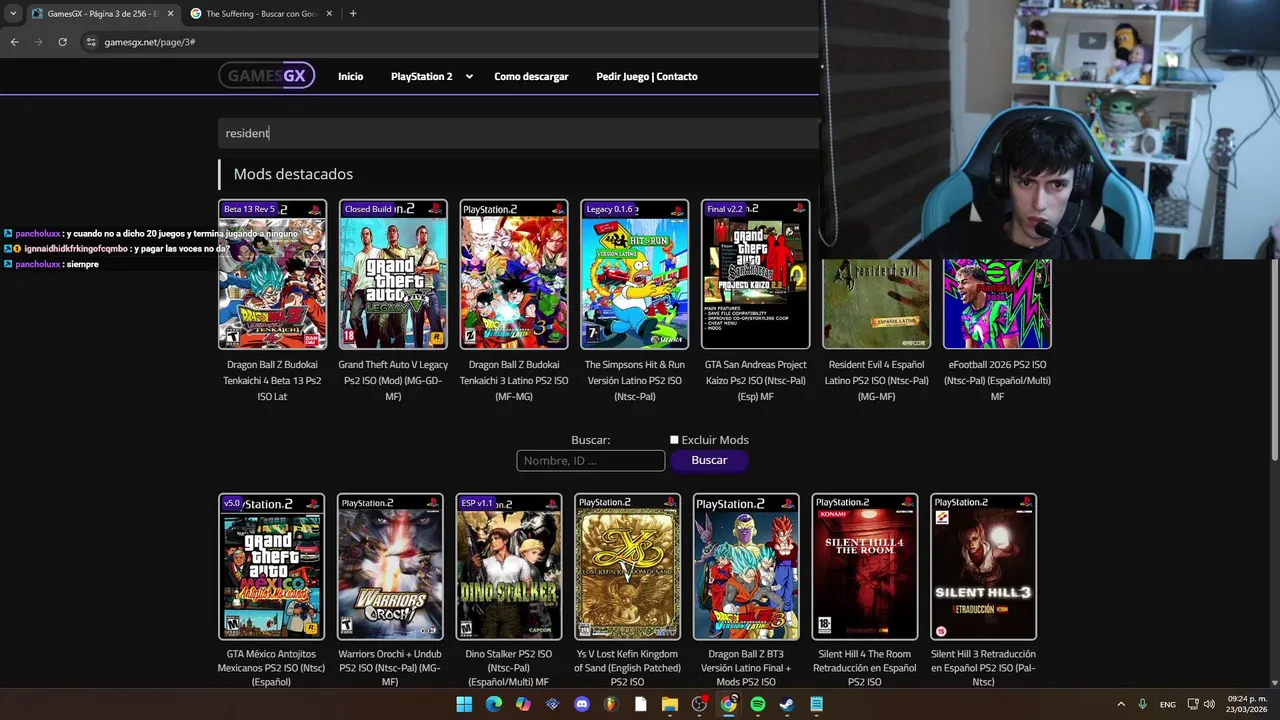Select the GamesGX Página 3 tab
Viewport: 1280px width, 720px height.
coord(102,13)
